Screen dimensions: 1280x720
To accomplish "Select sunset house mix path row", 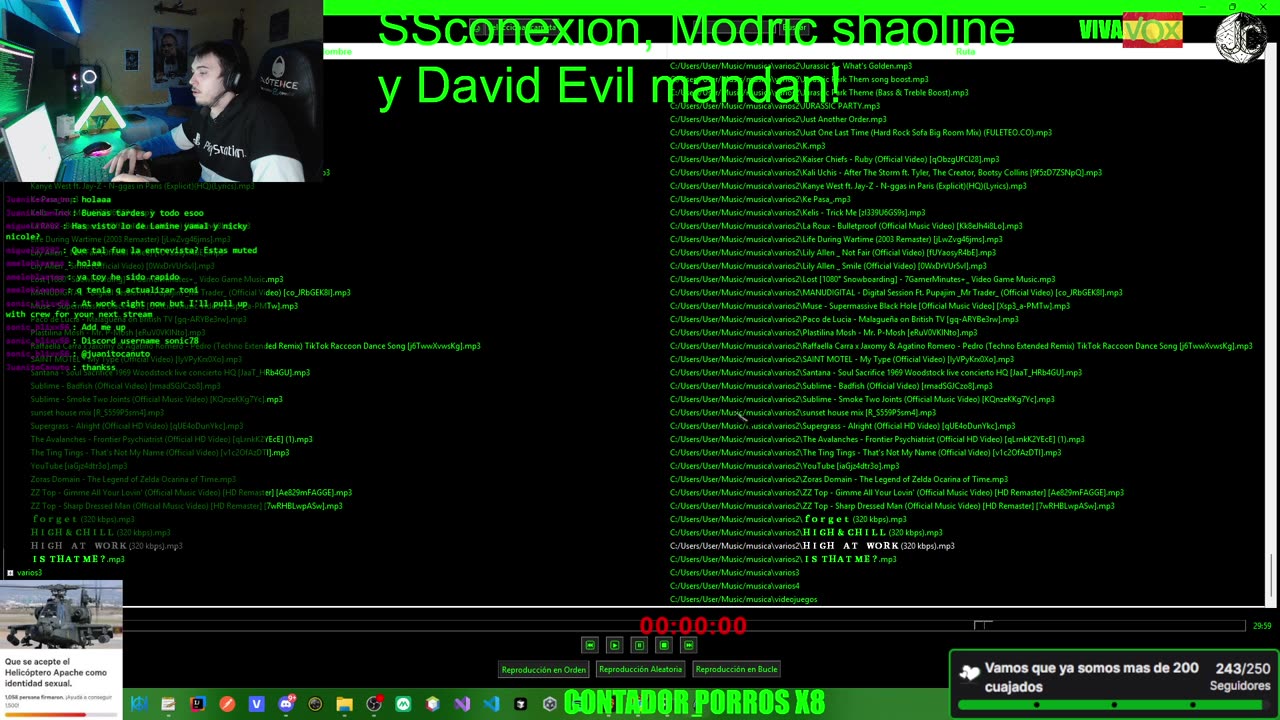I will point(802,412).
